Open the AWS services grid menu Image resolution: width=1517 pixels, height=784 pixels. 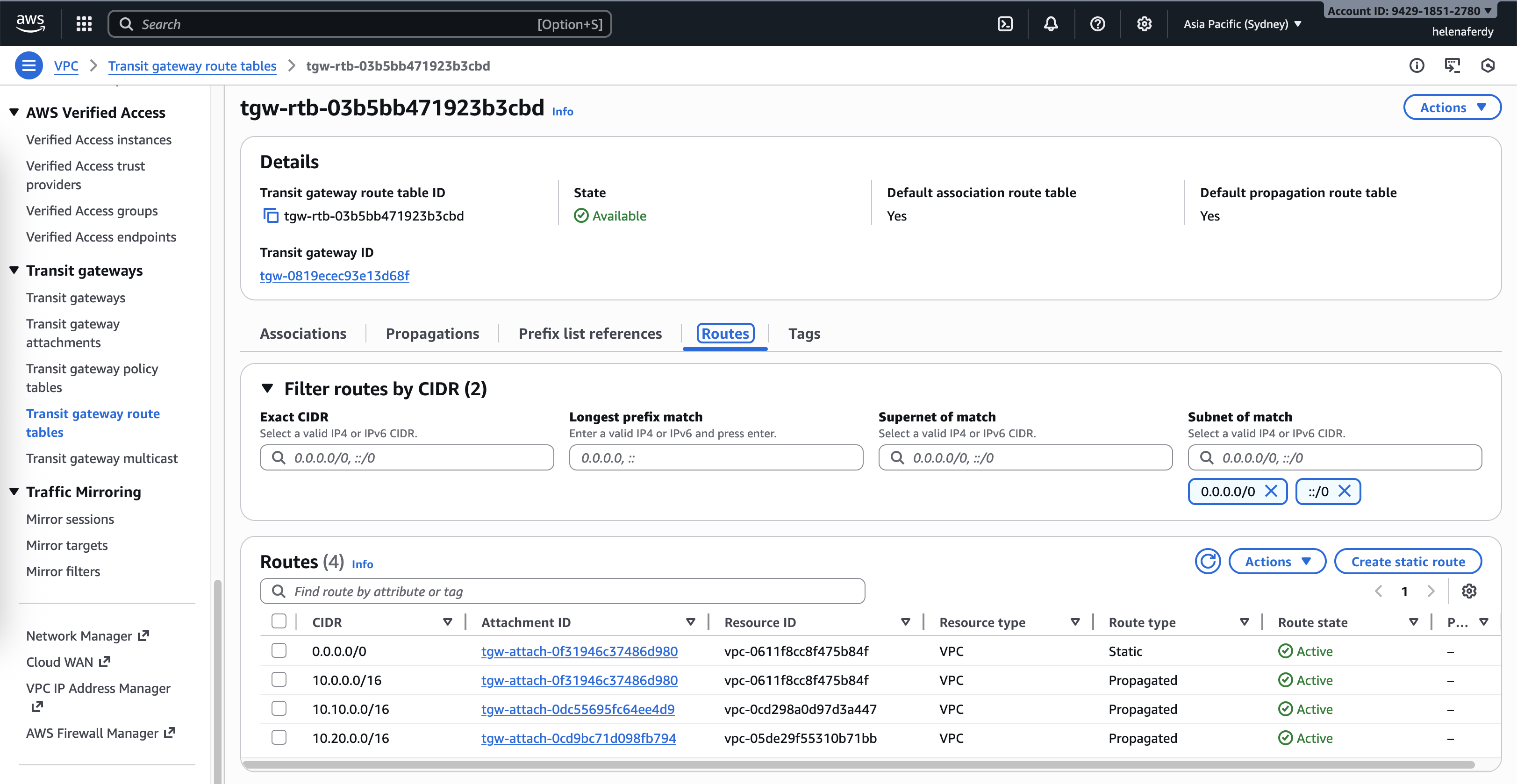click(x=84, y=24)
